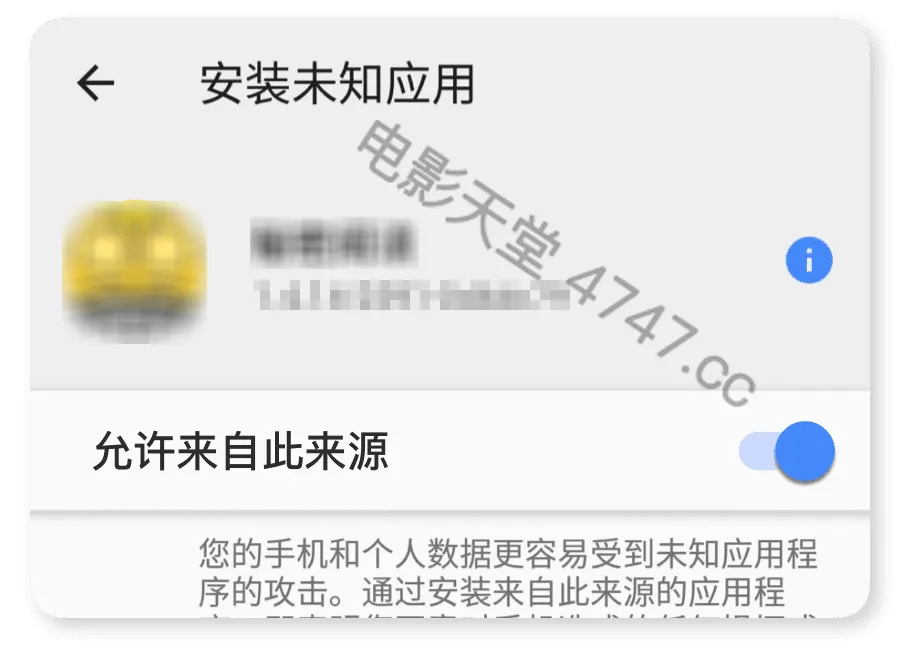900x650 pixels.
Task: Disable the 允许来自此来源 switch
Action: click(x=786, y=451)
